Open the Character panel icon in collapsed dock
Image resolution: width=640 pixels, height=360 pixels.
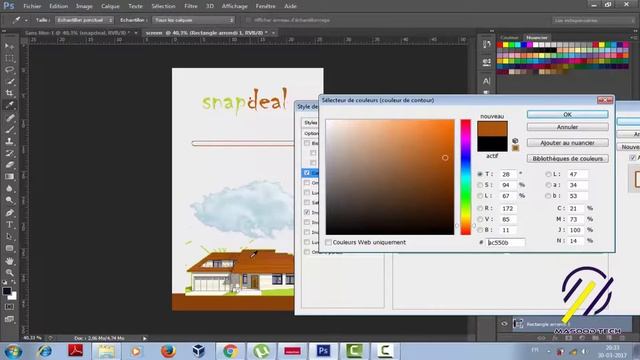[x=487, y=81]
